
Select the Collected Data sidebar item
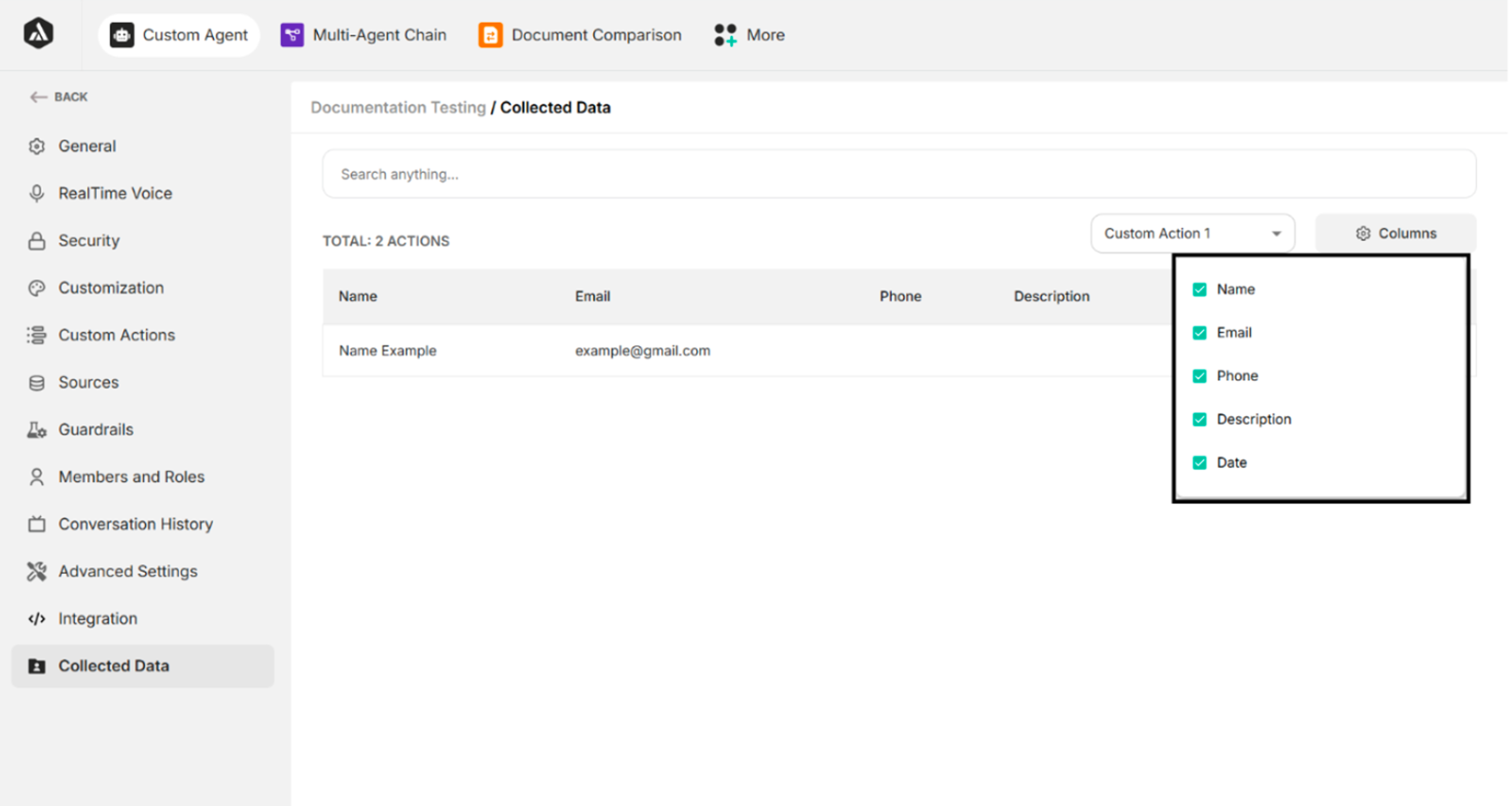[x=114, y=665]
